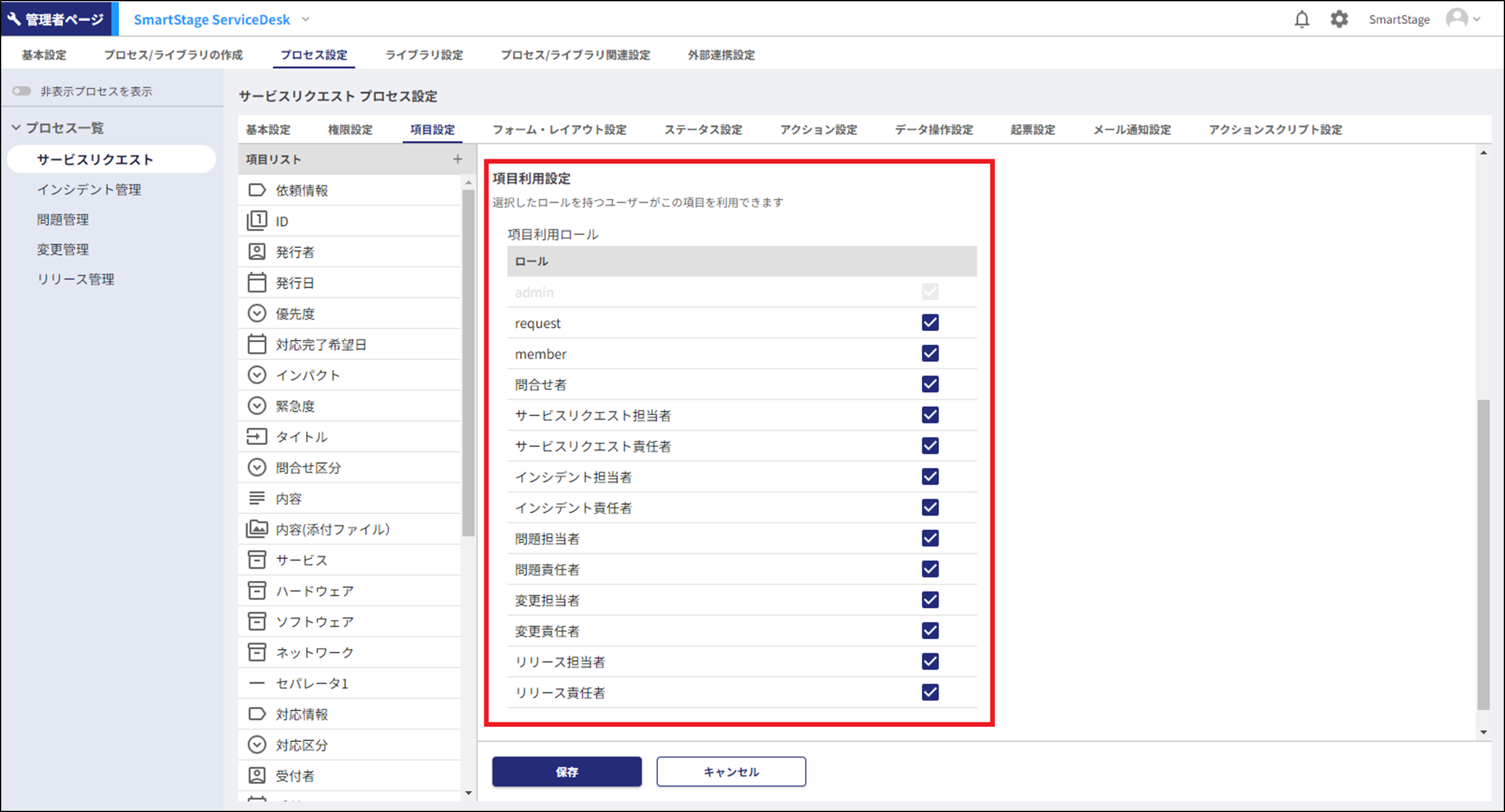Click the plus icon in 項目リスト header
The image size is (1505, 812).
457,159
